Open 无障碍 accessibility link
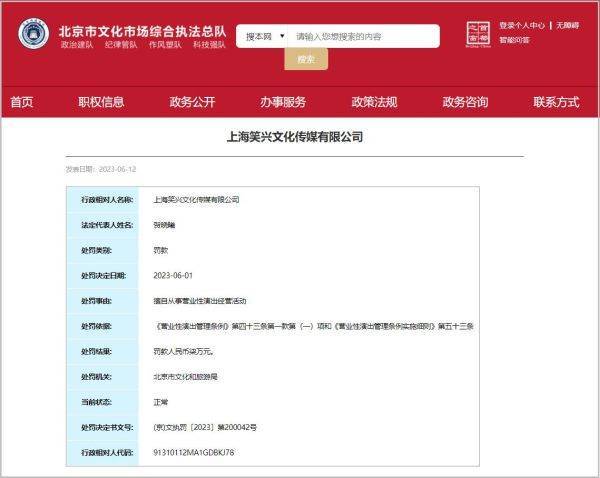Viewport: 600px width, 478px height. [567, 25]
